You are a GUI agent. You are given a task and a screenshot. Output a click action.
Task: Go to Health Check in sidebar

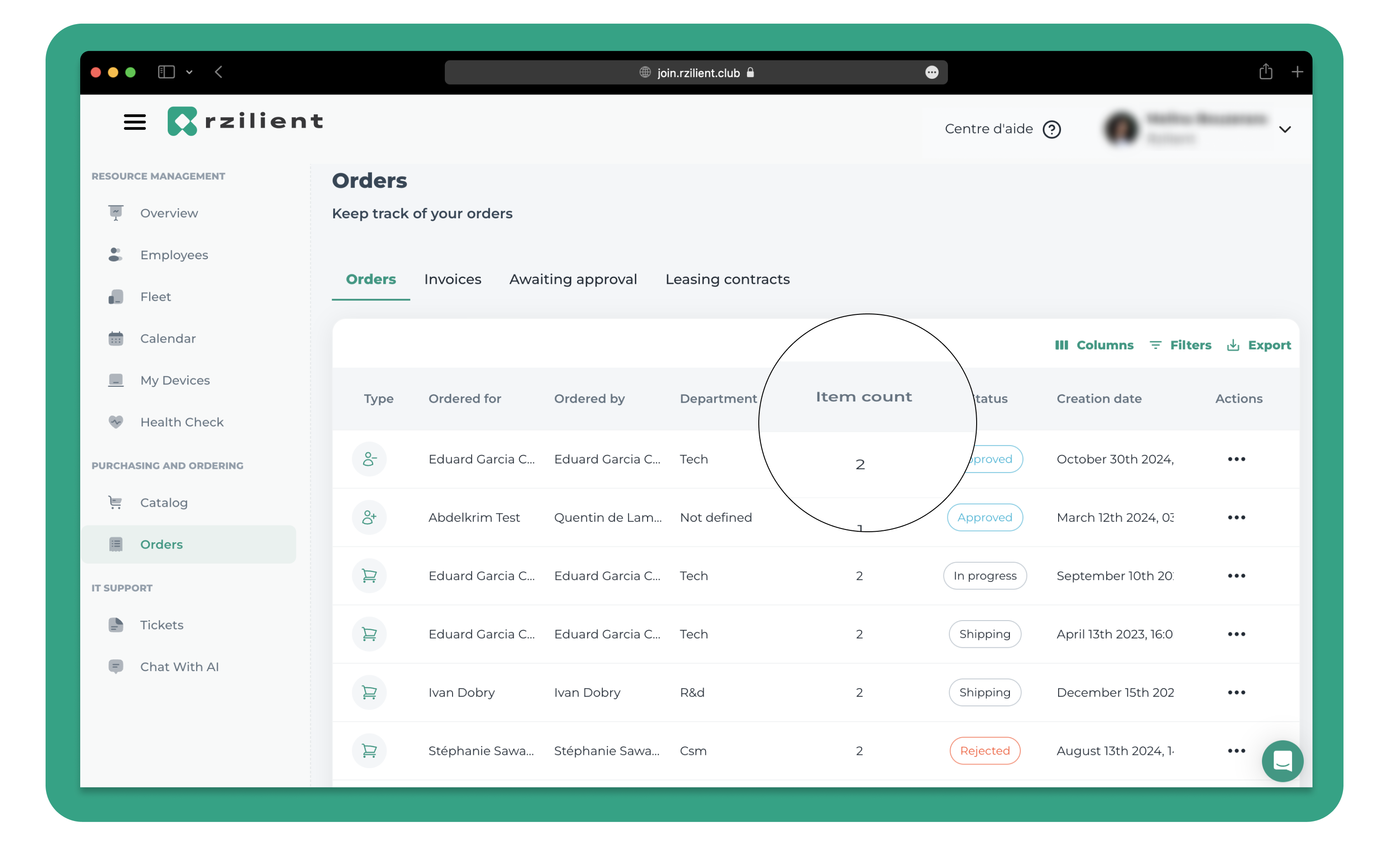(181, 422)
